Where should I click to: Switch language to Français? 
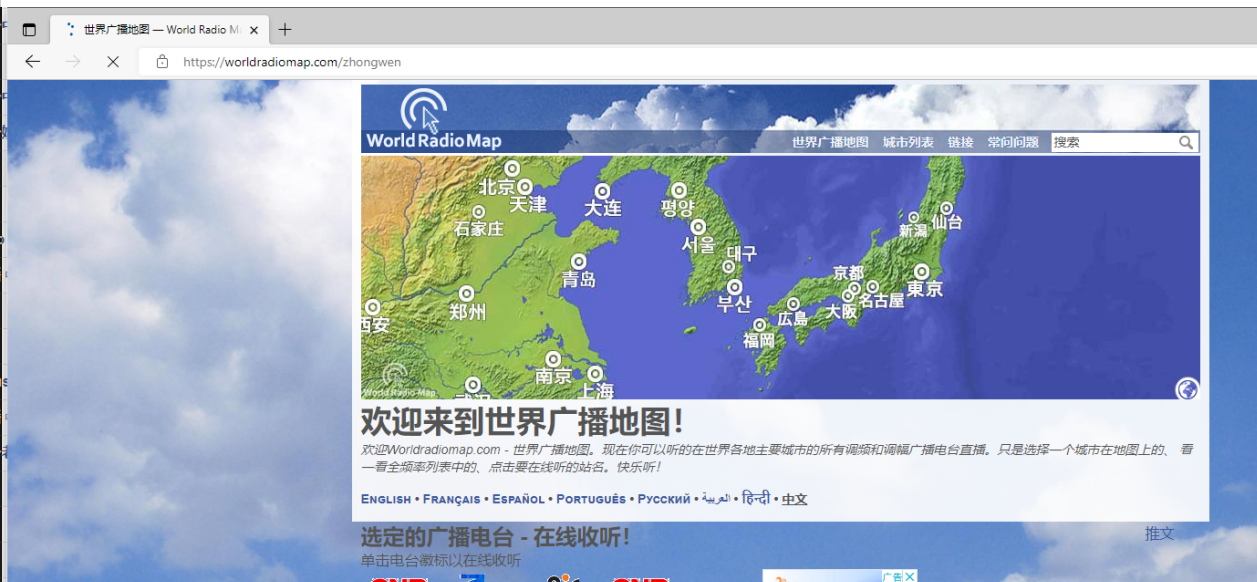451,499
